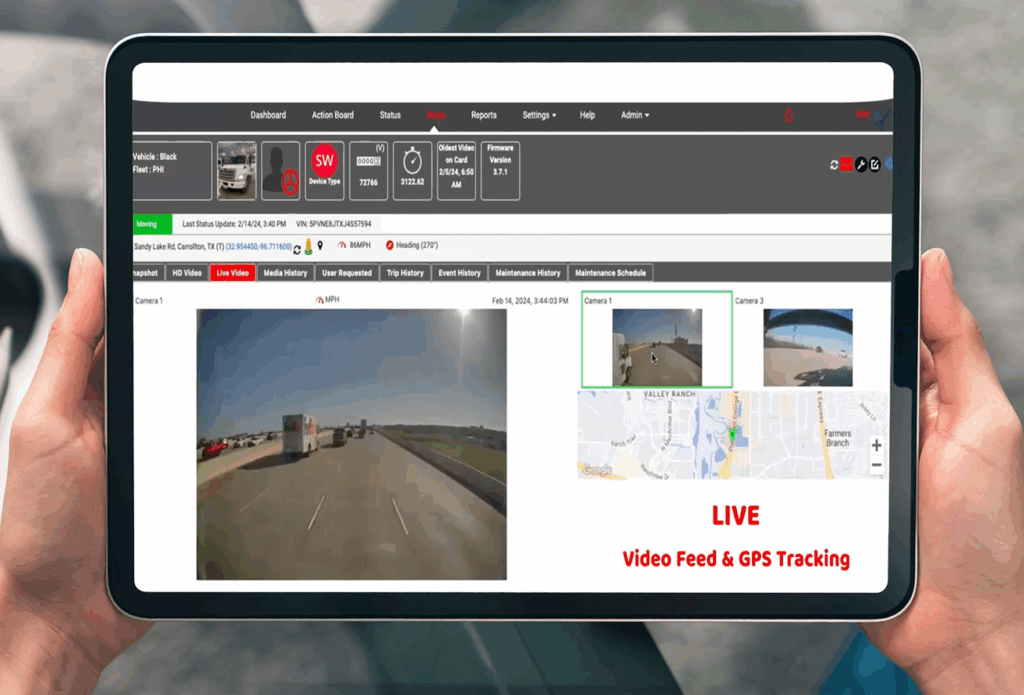1024x695 pixels.
Task: Switch to the HD Video tab
Action: click(187, 273)
